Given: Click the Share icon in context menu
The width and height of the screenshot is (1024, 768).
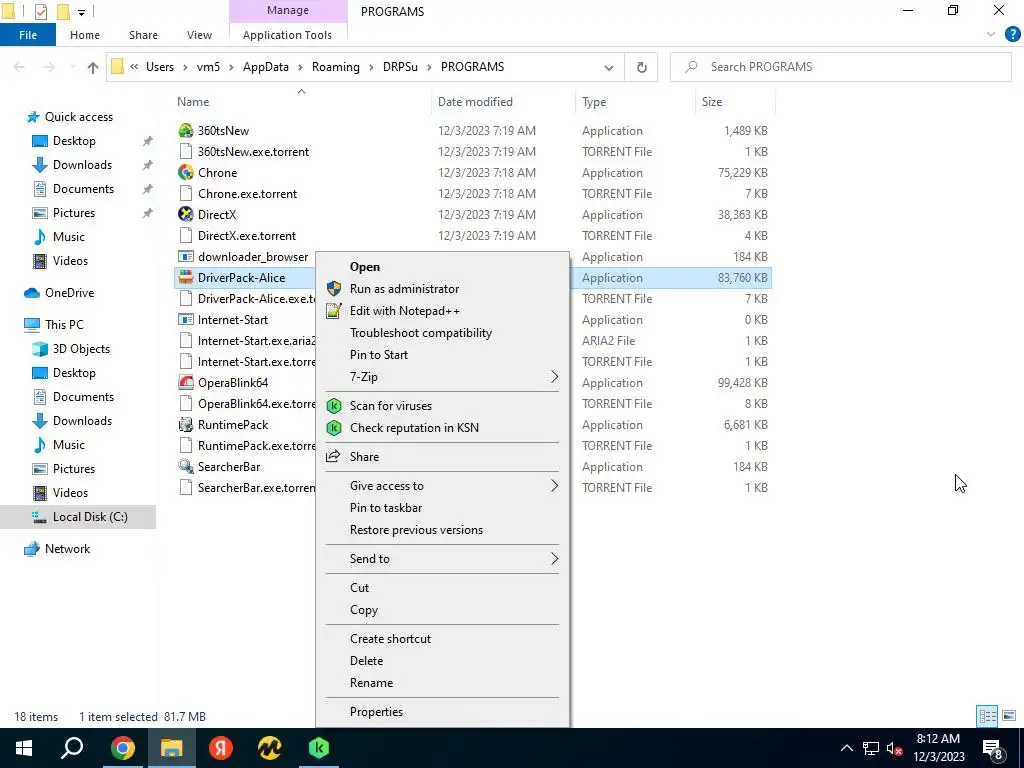Looking at the screenshot, I should click(334, 456).
